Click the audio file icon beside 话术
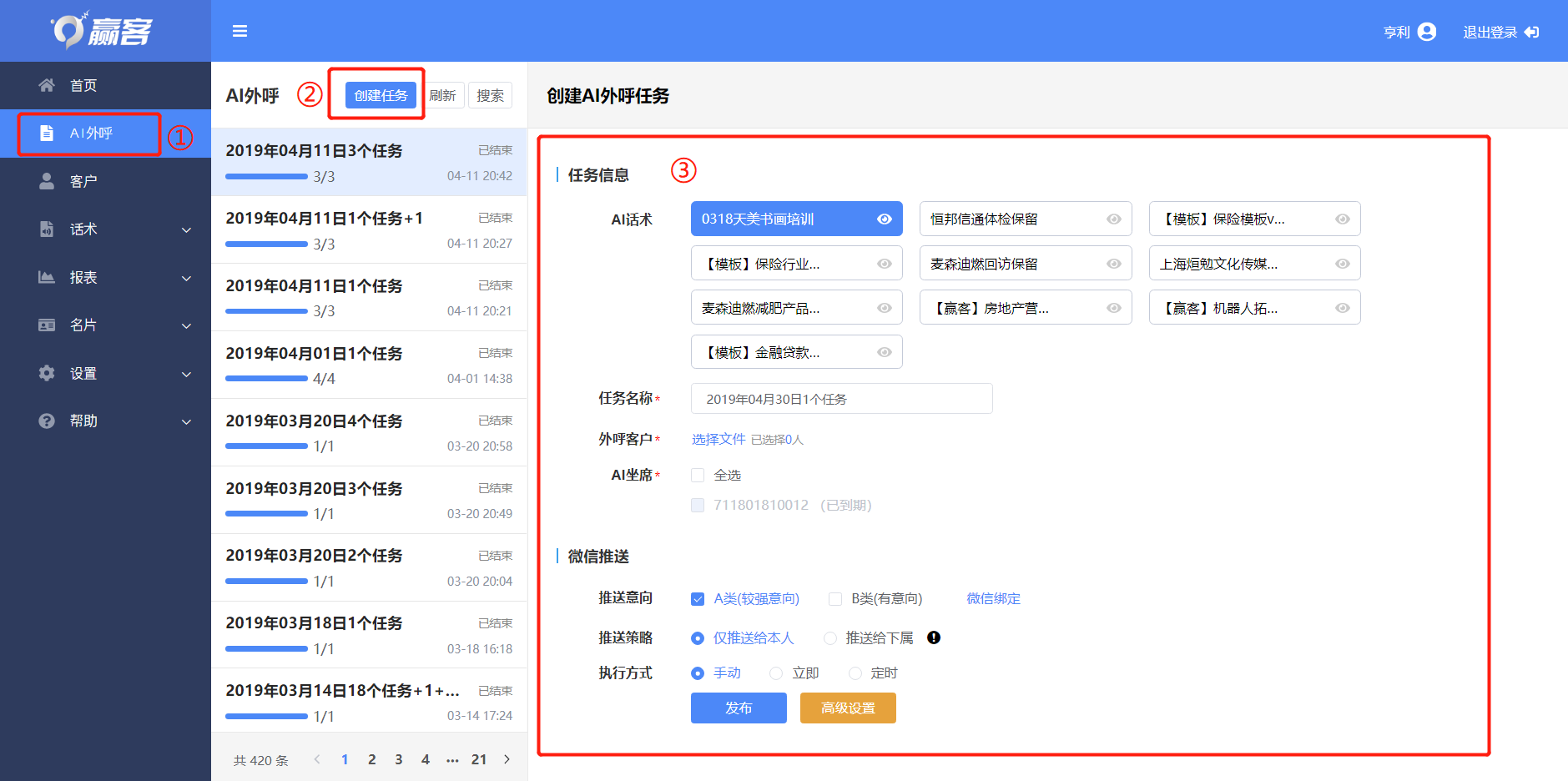 (x=47, y=229)
